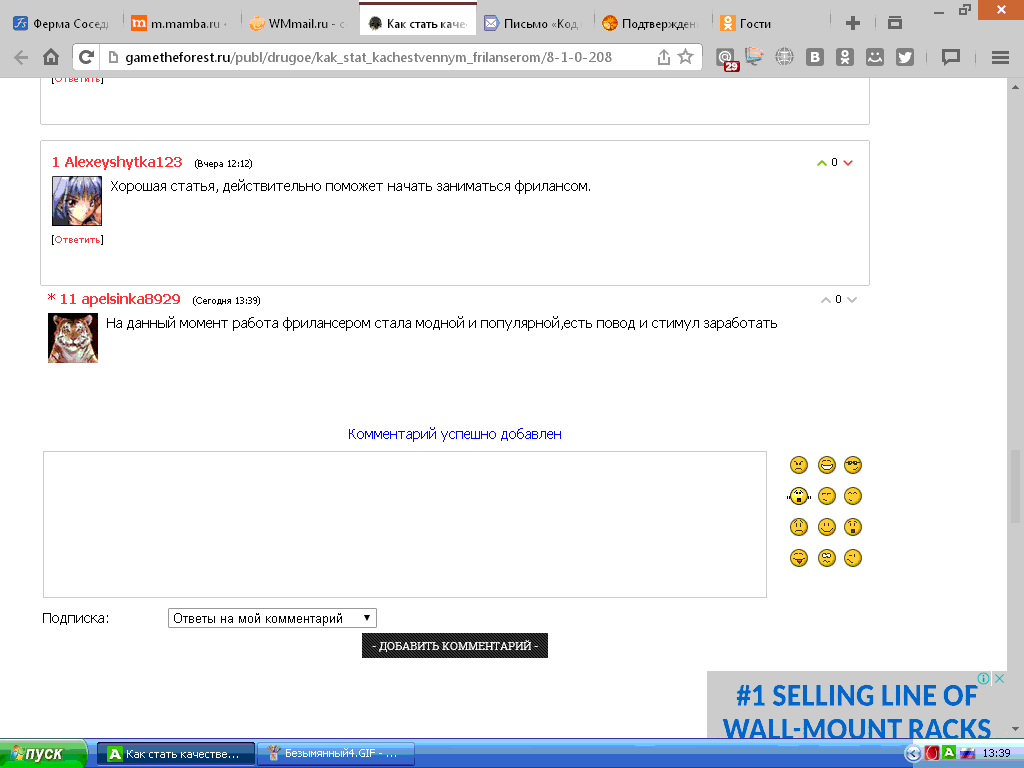Insert the winking emoticon in bottom row
Viewport: 1024px width, 768px height.
click(853, 558)
